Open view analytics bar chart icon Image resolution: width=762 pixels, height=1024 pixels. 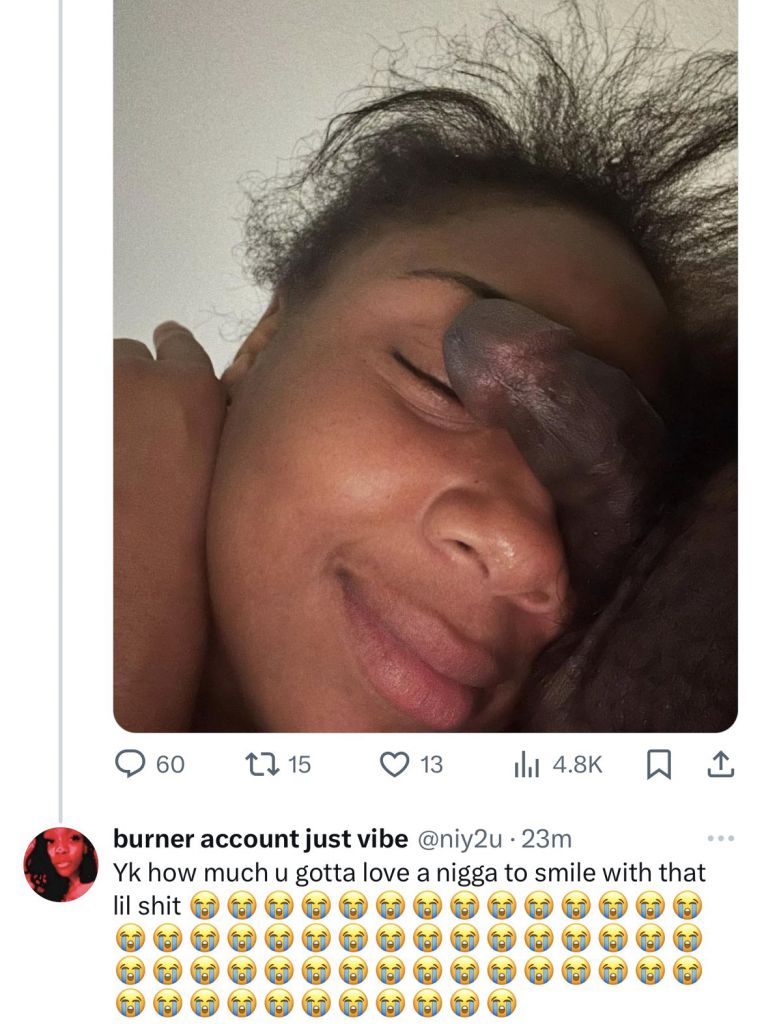[526, 765]
